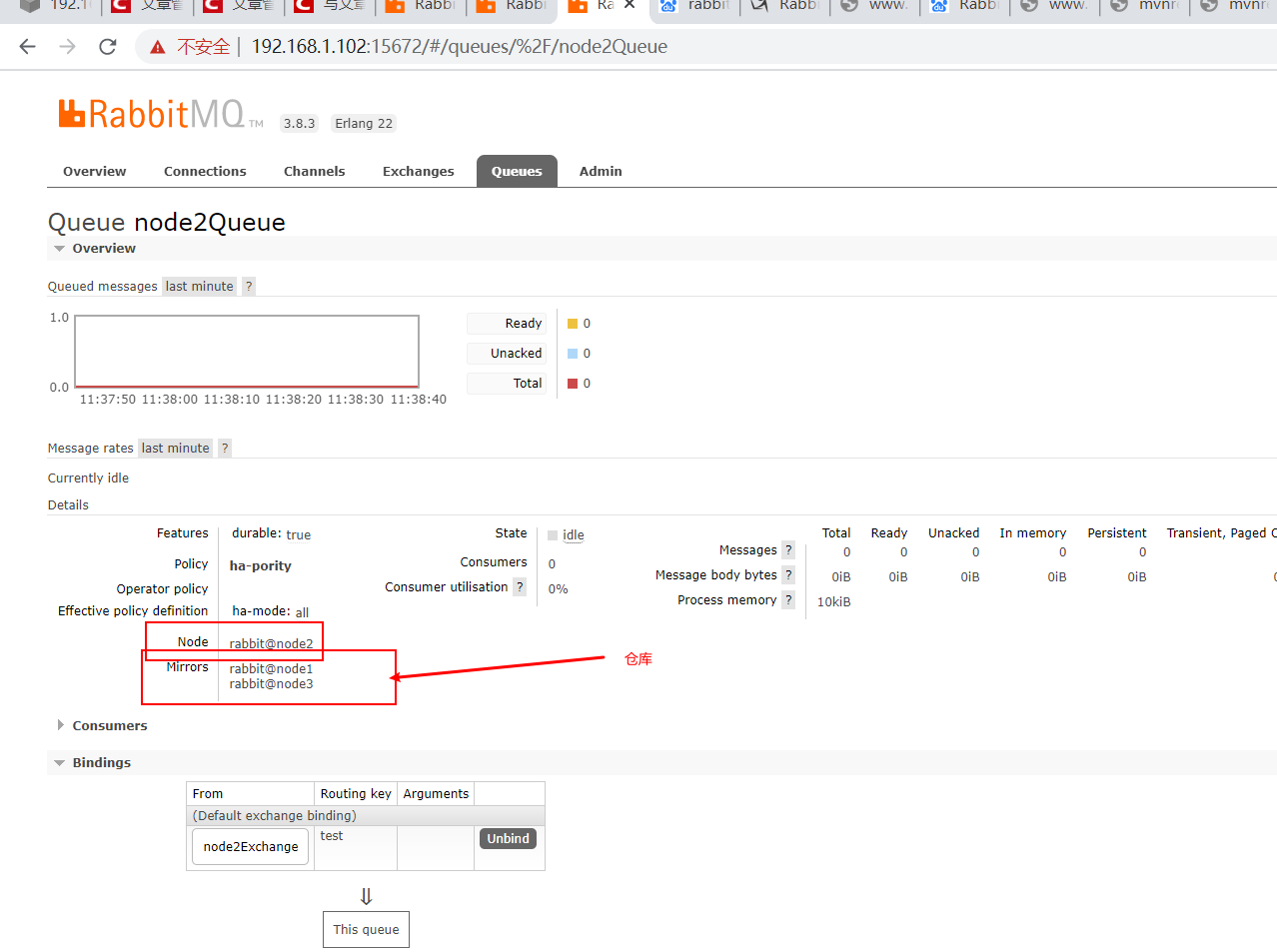This screenshot has height=952, width=1277.
Task: Open help for Queued messages
Action: [249, 286]
